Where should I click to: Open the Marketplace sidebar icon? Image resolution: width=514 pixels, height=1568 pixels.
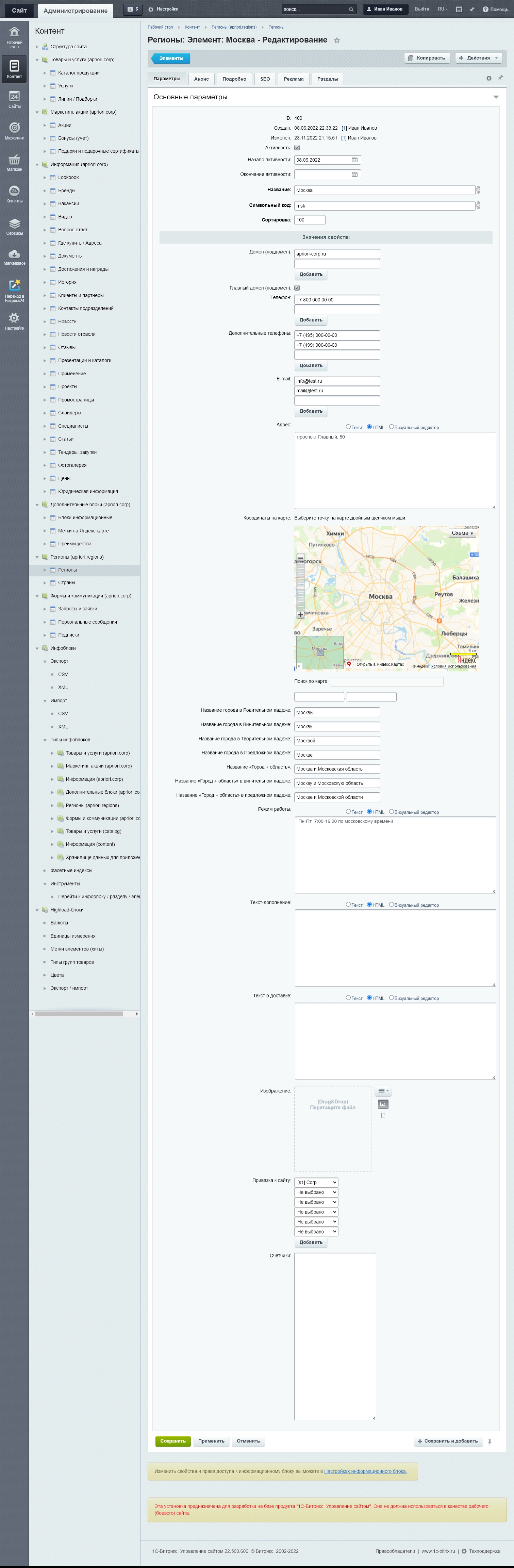tap(14, 254)
